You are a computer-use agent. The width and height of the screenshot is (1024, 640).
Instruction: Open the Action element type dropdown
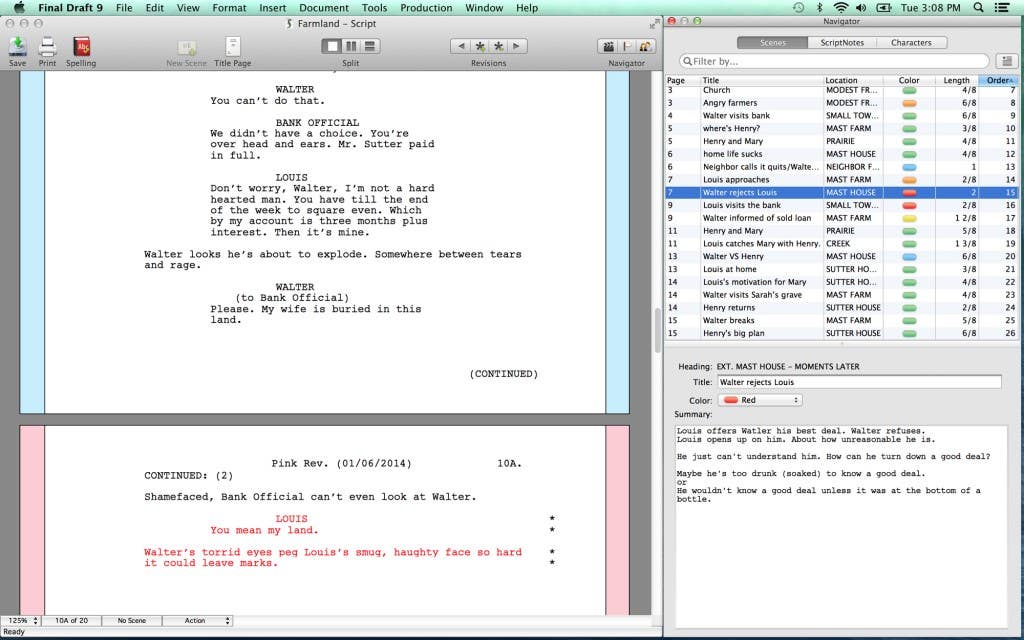[x=197, y=621]
